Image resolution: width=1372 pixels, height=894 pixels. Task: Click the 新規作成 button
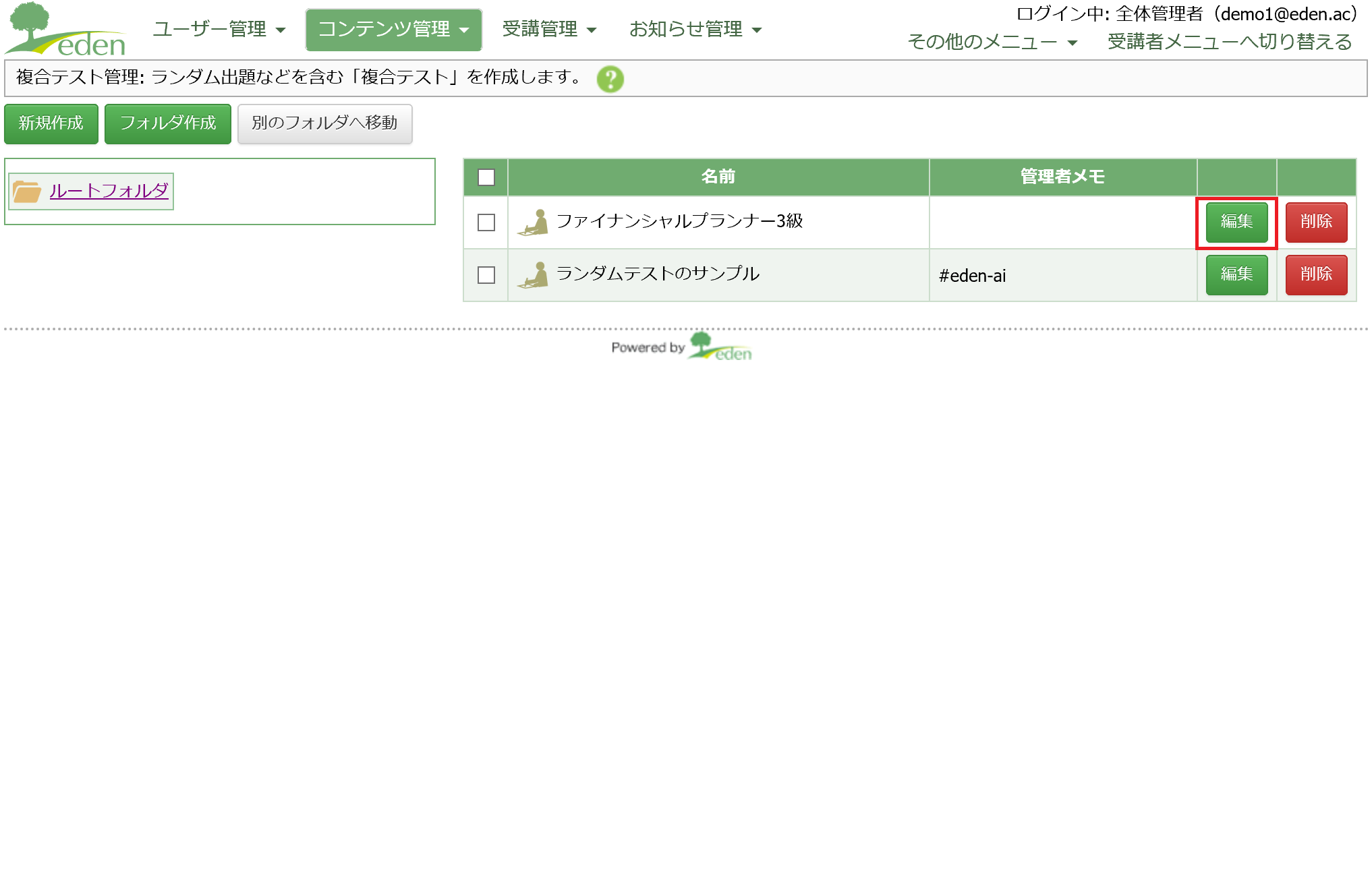(x=51, y=123)
